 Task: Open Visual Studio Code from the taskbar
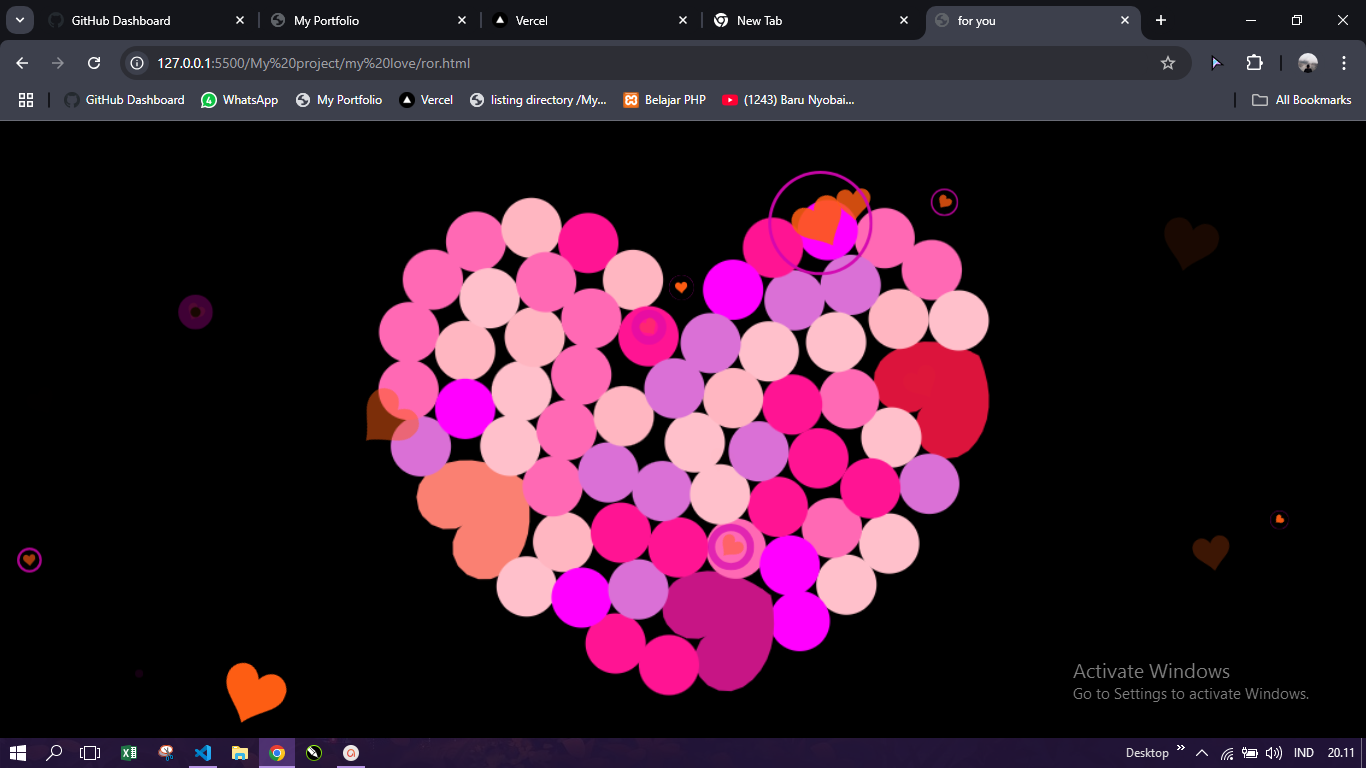point(203,753)
